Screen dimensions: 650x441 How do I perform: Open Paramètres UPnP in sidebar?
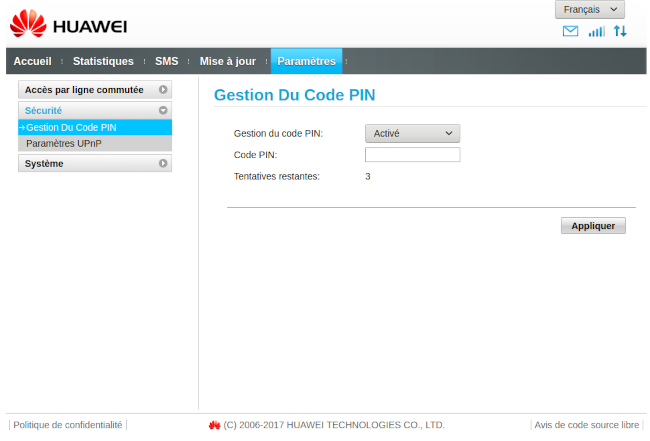64,143
